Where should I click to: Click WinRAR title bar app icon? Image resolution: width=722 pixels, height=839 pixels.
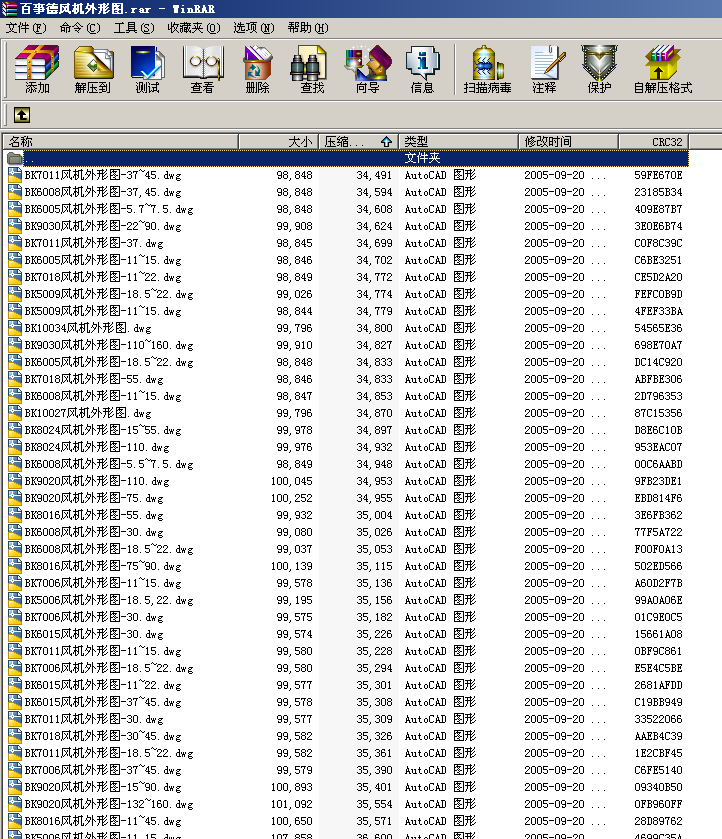pyautogui.click(x=9, y=9)
